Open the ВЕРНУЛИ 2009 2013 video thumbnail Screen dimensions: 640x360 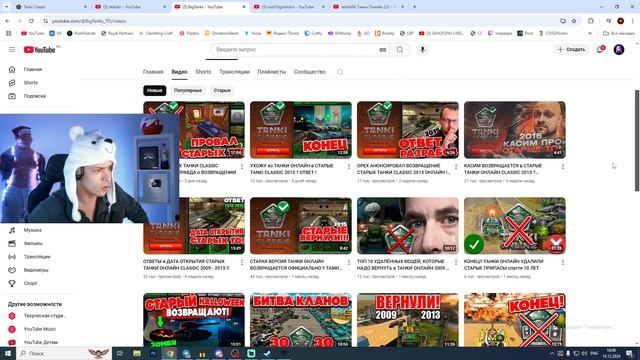coord(408,320)
